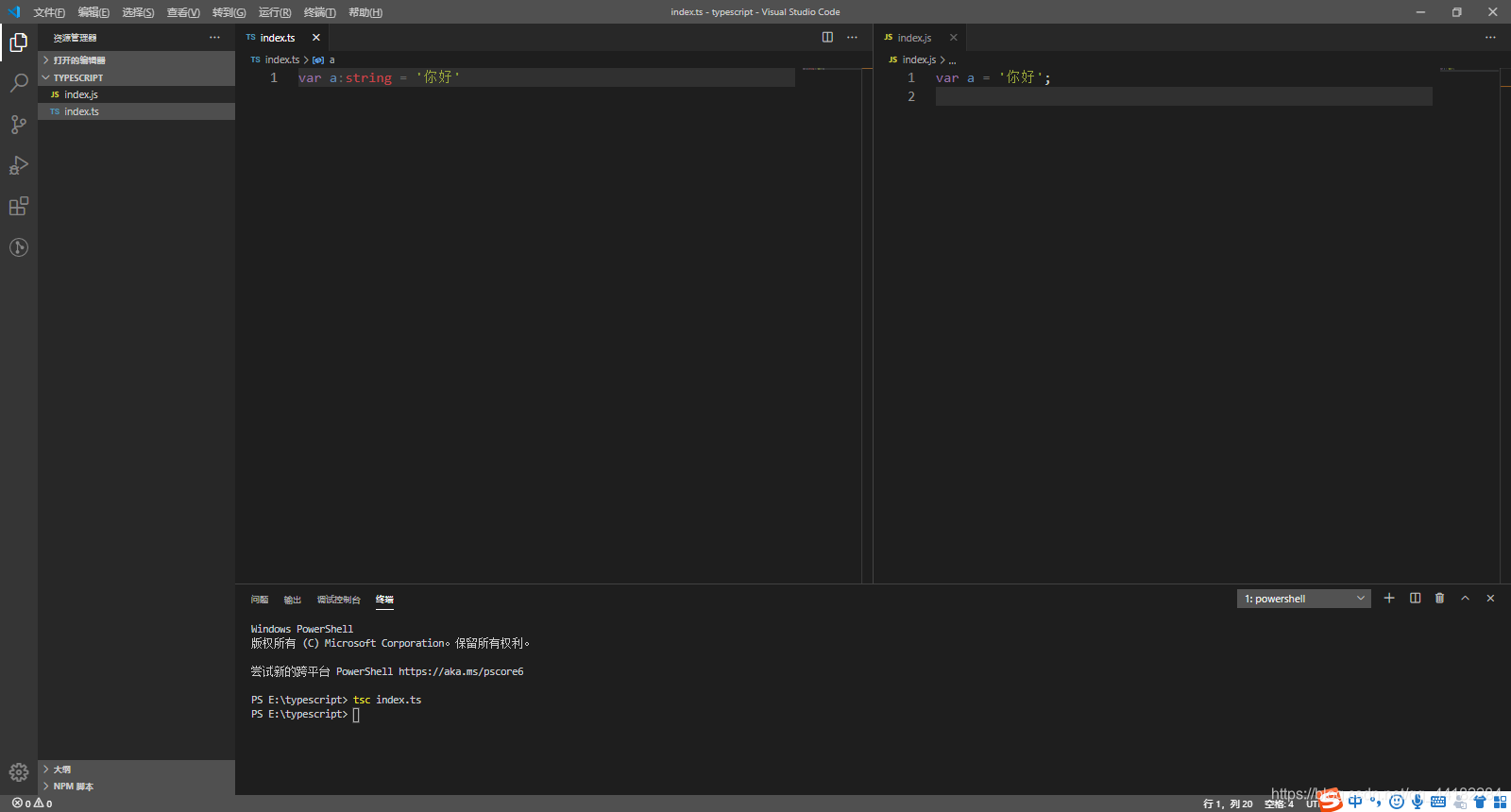Image resolution: width=1511 pixels, height=812 pixels.
Task: Expand the Outline section
Action: click(136, 769)
